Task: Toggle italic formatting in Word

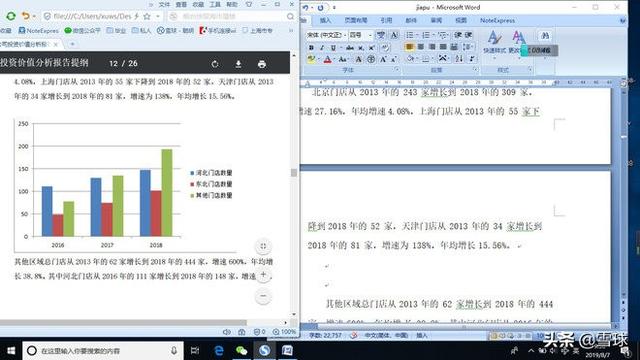Action: (x=322, y=48)
